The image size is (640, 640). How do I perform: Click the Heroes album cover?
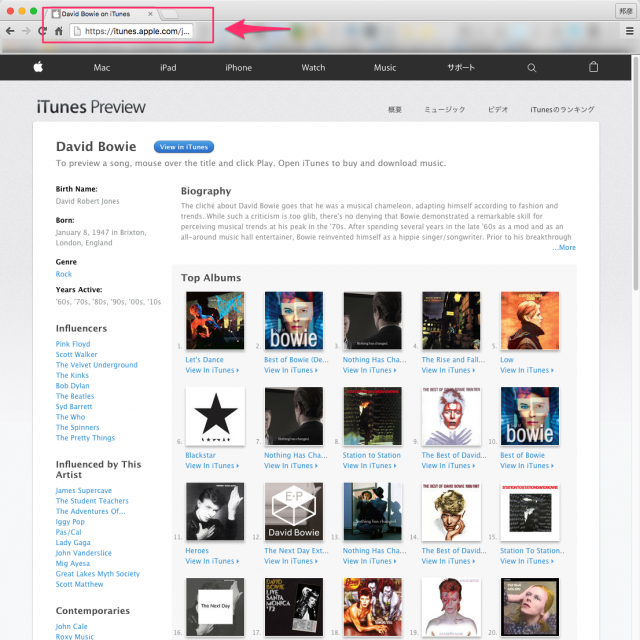215,511
